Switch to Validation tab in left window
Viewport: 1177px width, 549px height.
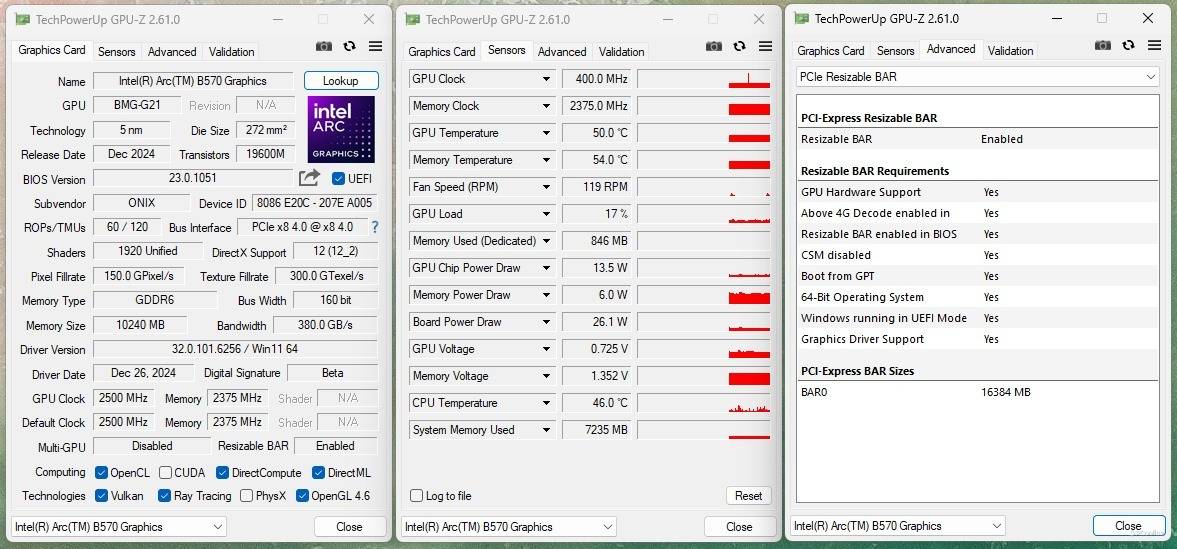tap(232, 52)
